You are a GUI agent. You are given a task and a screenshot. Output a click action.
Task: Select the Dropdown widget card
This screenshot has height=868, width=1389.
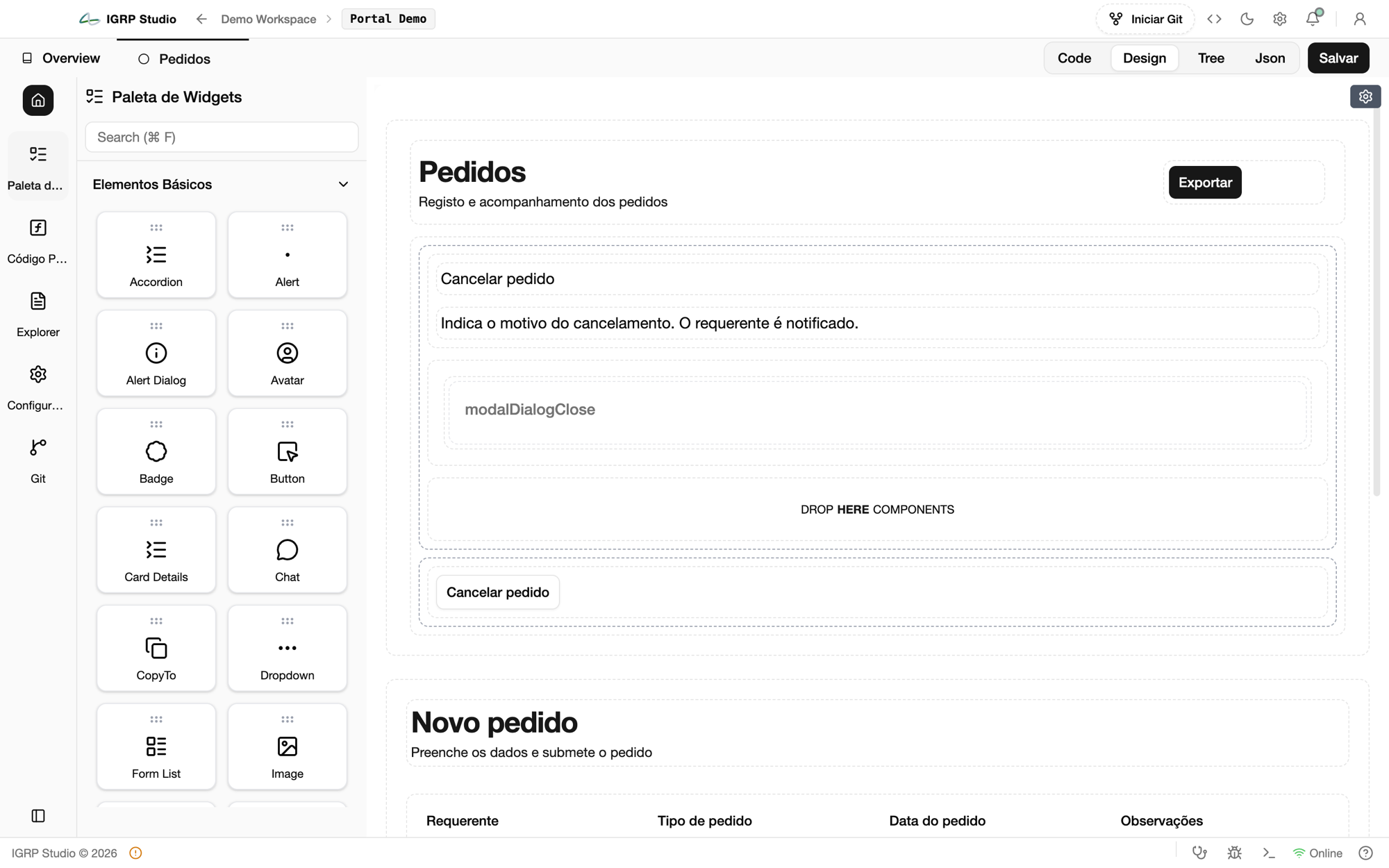point(288,649)
